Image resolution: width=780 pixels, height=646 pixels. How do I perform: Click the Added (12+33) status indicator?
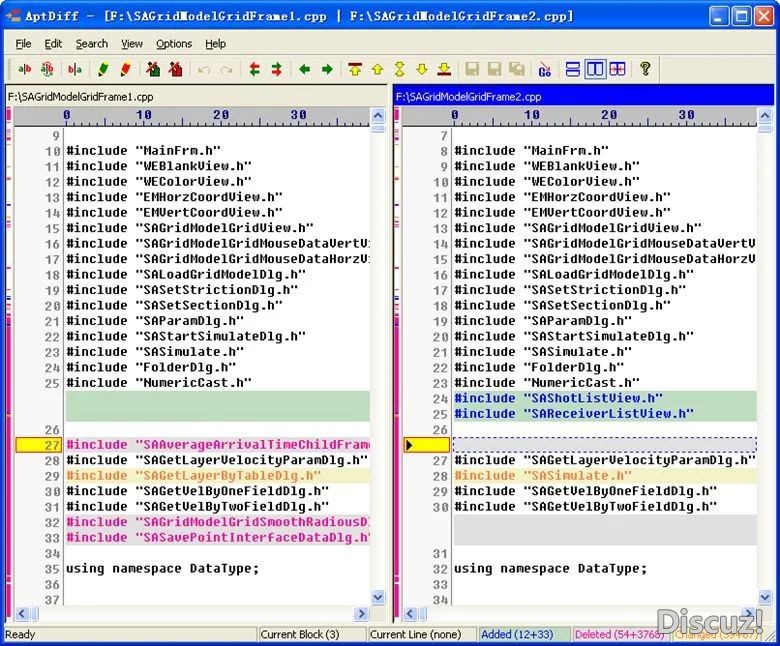pos(524,635)
